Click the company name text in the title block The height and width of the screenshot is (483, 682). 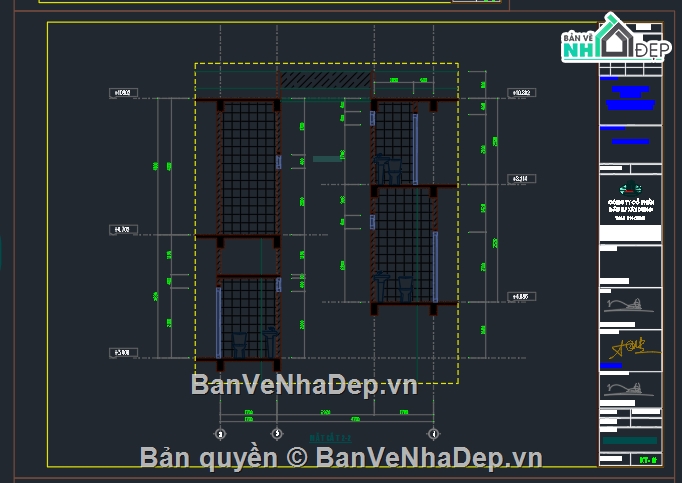631,210
